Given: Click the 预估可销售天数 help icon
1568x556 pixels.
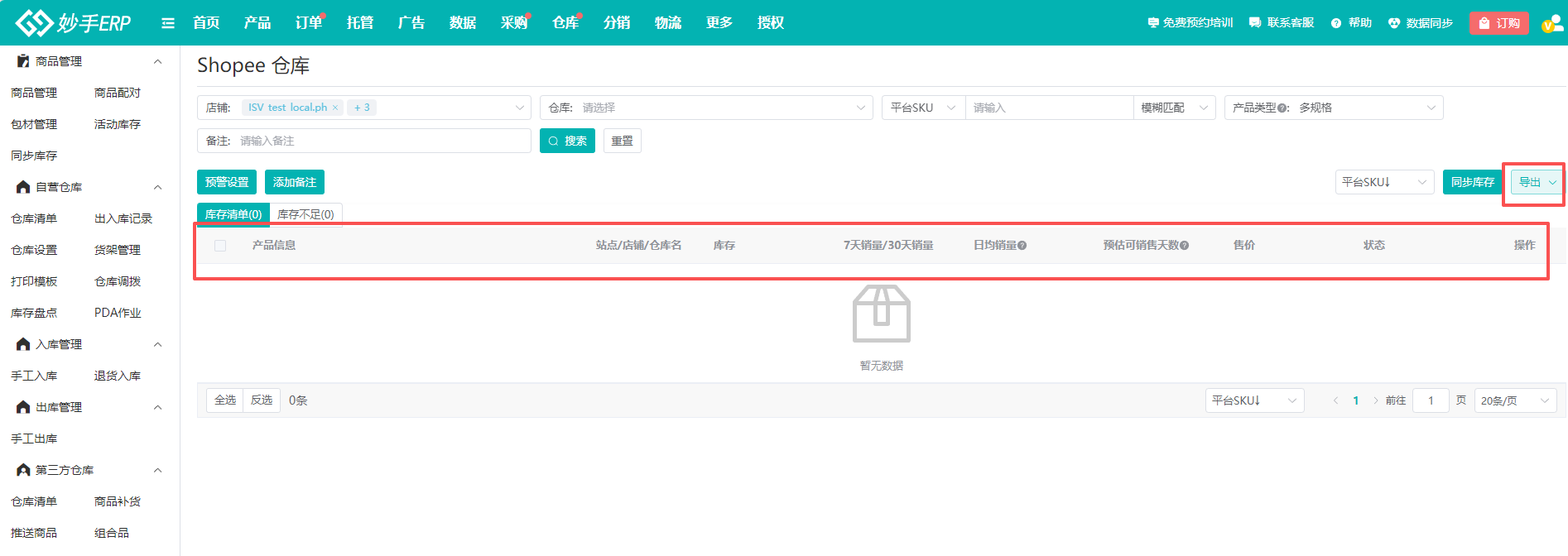Looking at the screenshot, I should tap(1185, 246).
